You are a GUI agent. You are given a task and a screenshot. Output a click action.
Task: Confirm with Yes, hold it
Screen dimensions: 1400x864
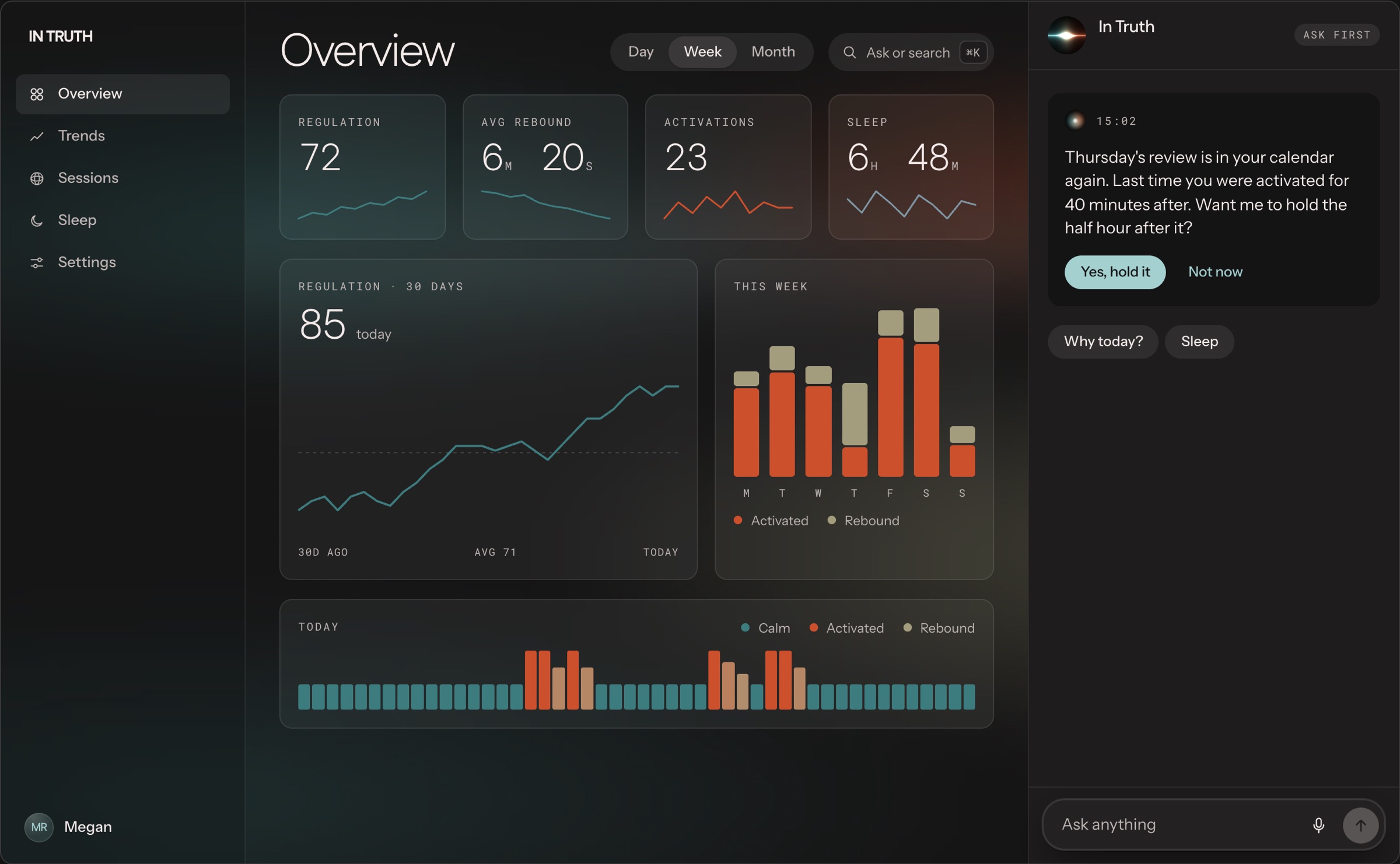(x=1115, y=272)
